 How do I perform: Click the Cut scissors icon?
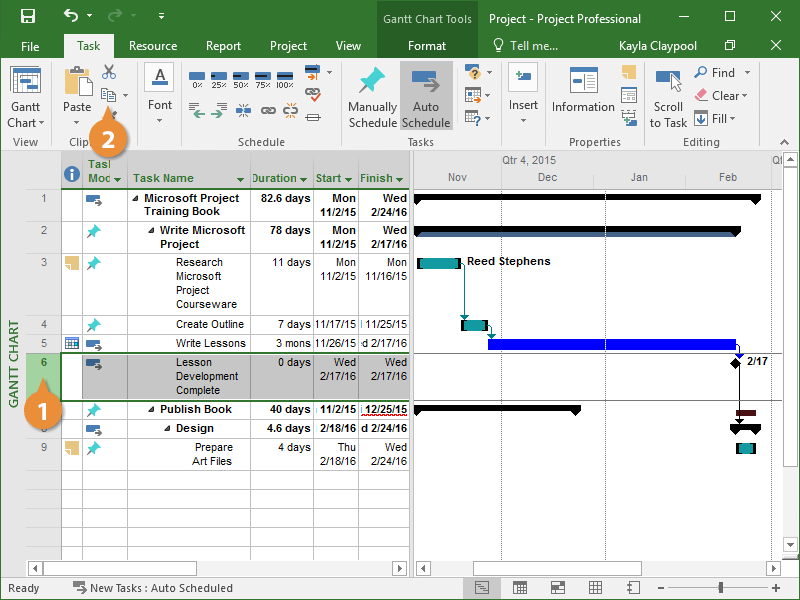click(x=109, y=73)
